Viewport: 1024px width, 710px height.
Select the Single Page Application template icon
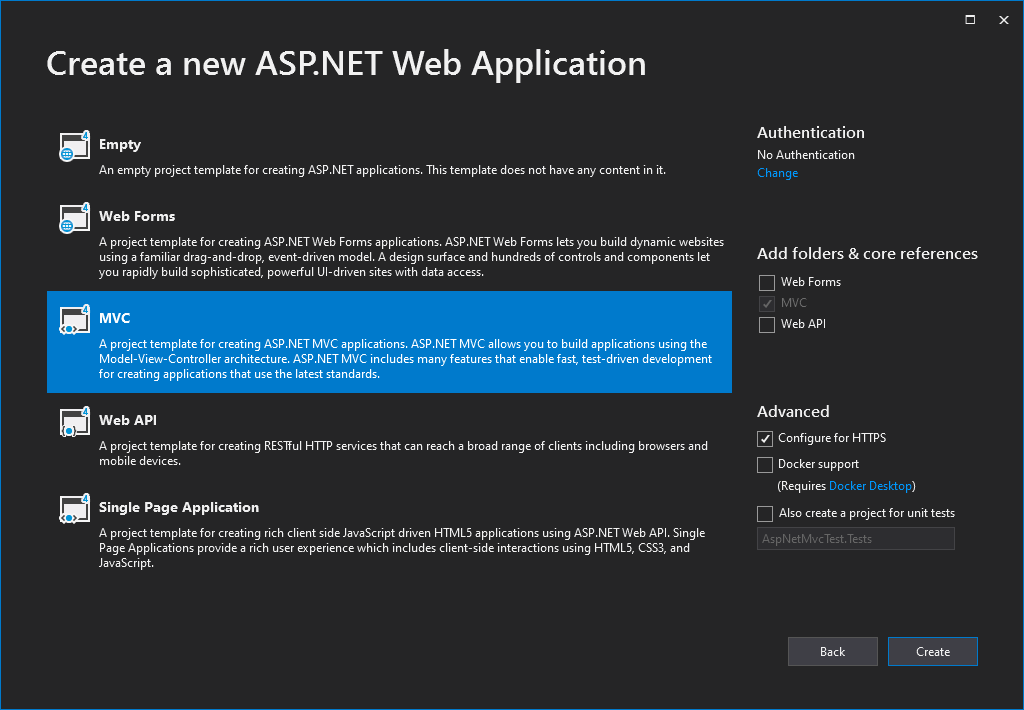74,508
